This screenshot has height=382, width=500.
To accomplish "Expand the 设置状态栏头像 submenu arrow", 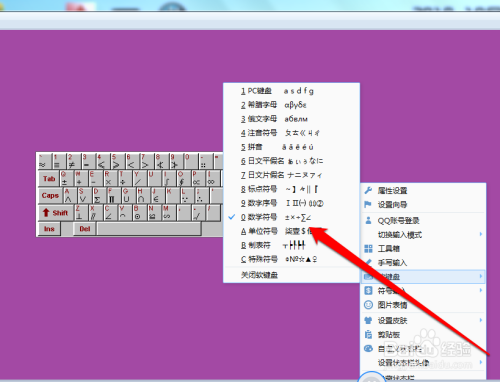I will click(481, 362).
